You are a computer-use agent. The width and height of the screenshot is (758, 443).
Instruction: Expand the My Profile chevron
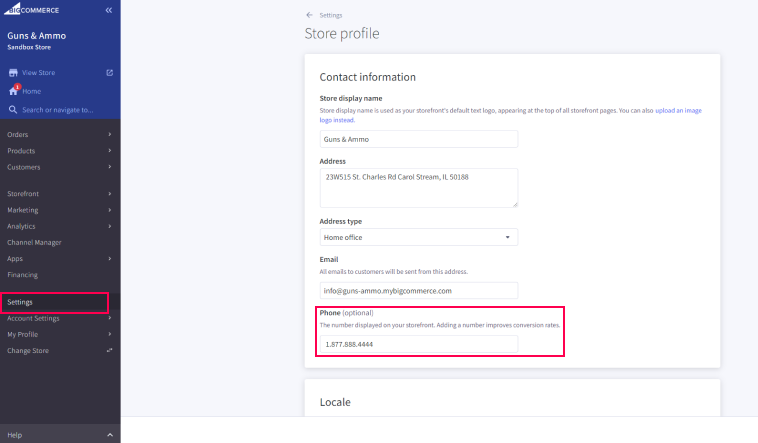coord(110,334)
